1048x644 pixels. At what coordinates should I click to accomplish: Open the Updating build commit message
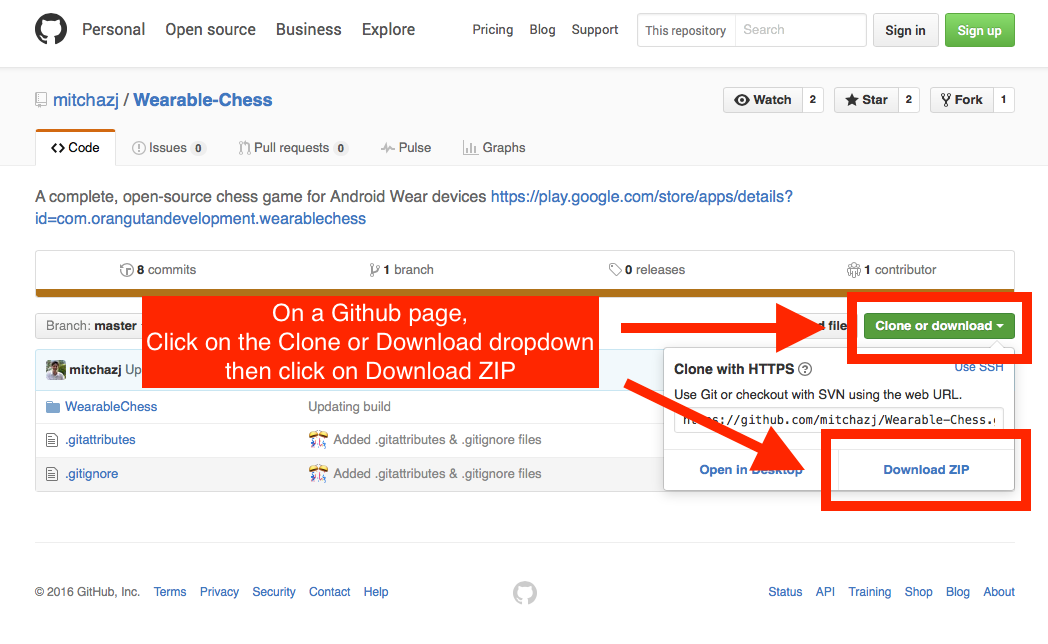point(349,407)
